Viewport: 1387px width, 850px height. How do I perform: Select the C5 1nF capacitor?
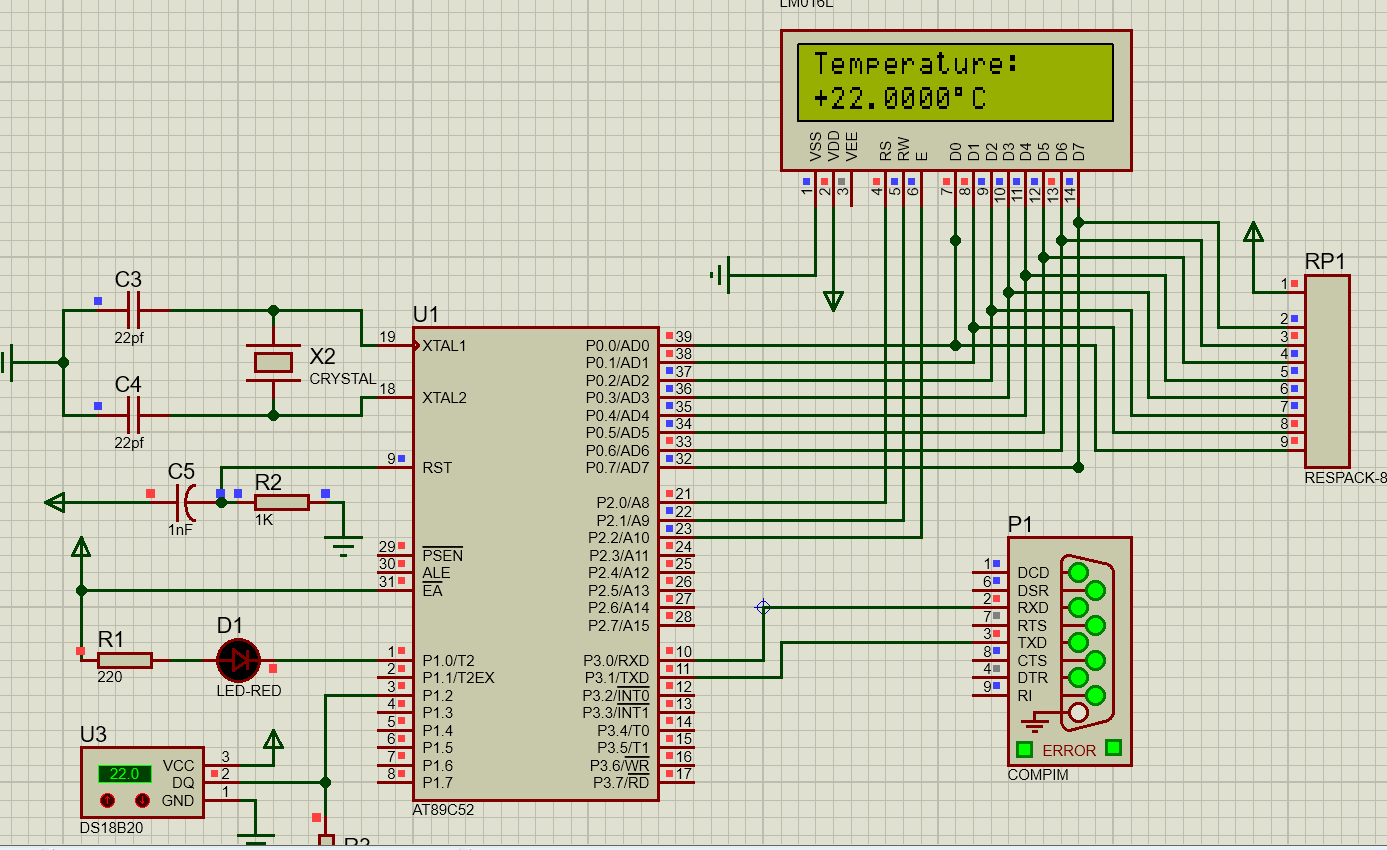pos(186,500)
